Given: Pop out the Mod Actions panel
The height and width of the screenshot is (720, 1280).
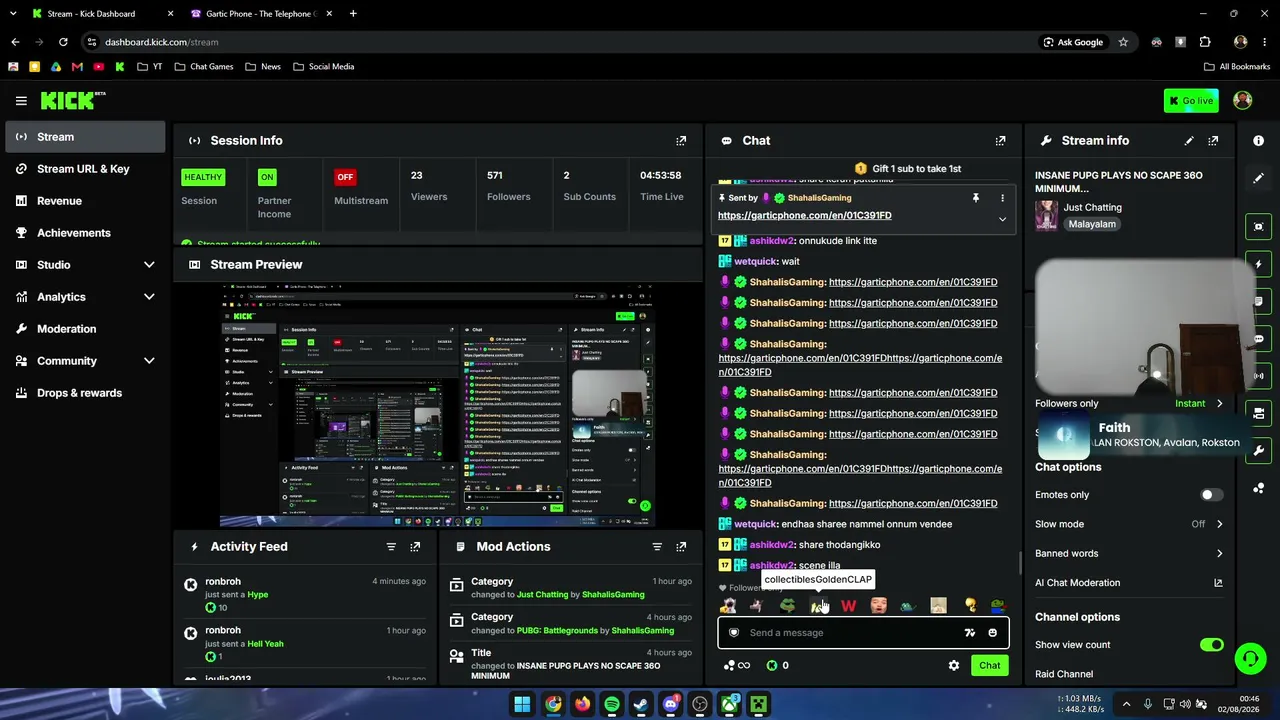Looking at the screenshot, I should pos(681,547).
